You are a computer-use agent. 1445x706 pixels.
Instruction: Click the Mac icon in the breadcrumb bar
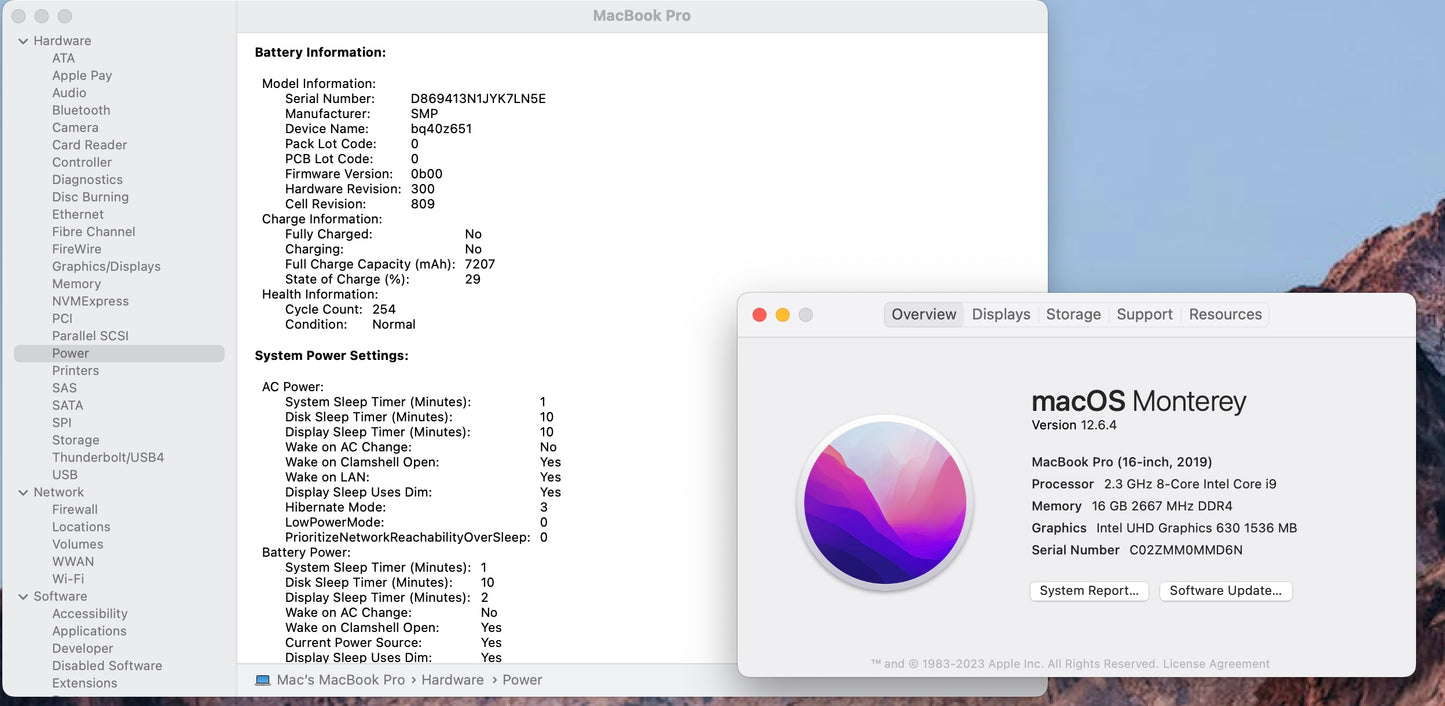pos(262,679)
